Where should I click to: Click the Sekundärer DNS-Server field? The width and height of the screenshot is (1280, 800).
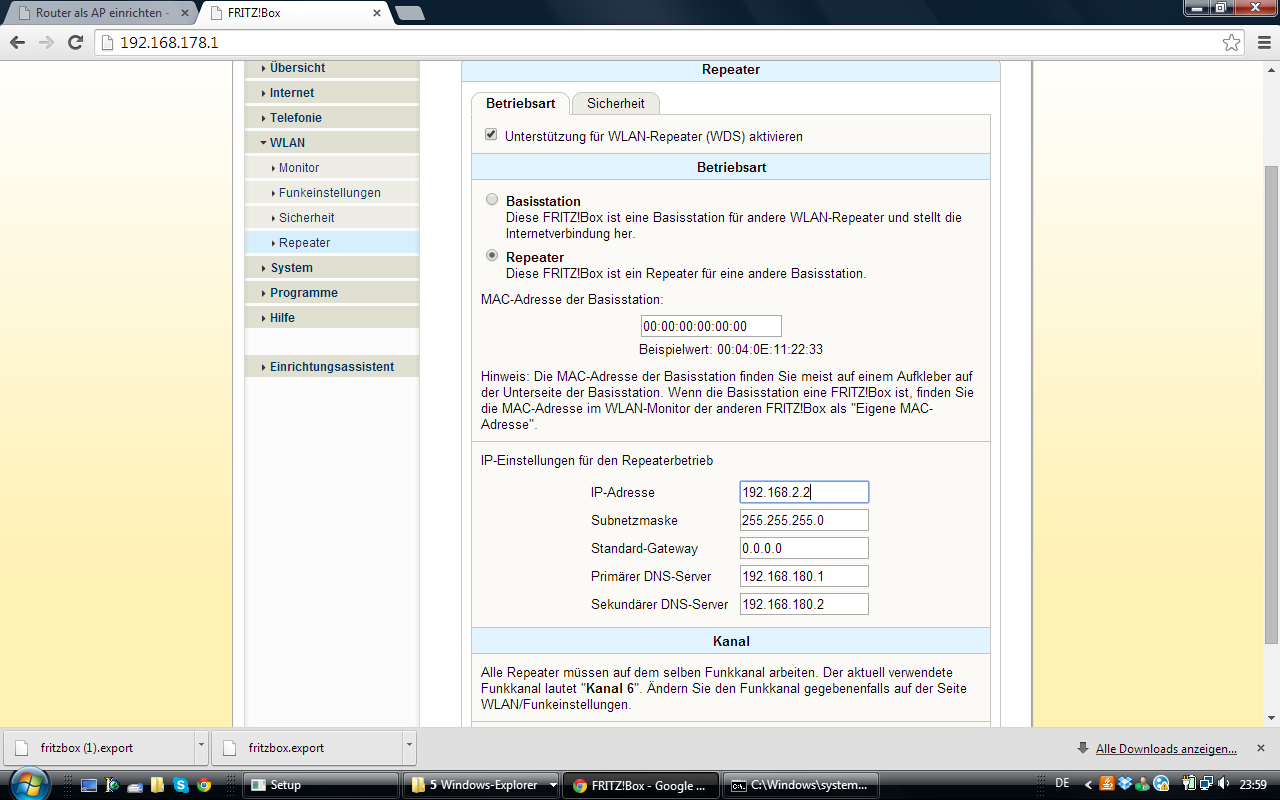click(804, 604)
